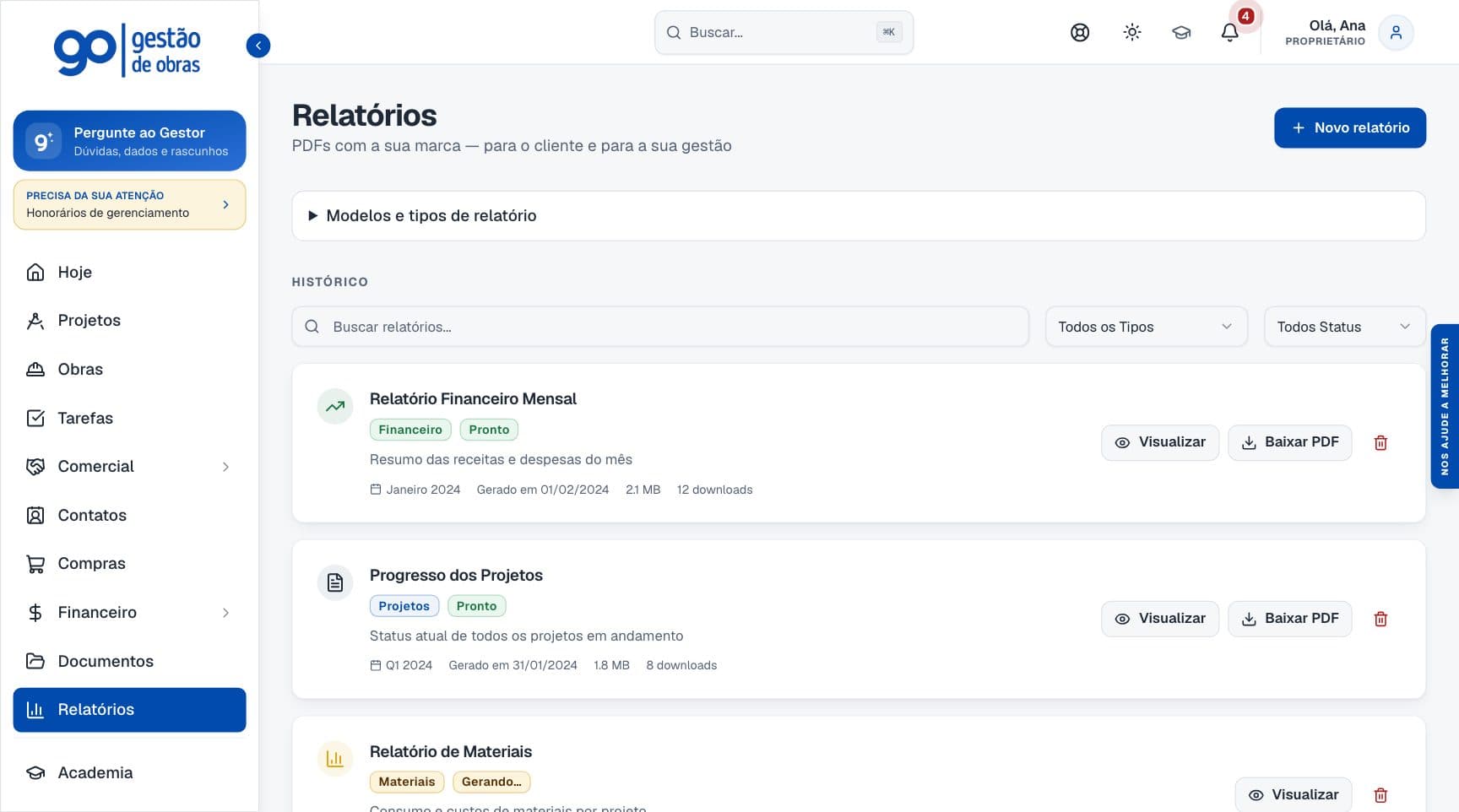Open Tarefas in sidebar
The width and height of the screenshot is (1459, 812).
[129, 419]
